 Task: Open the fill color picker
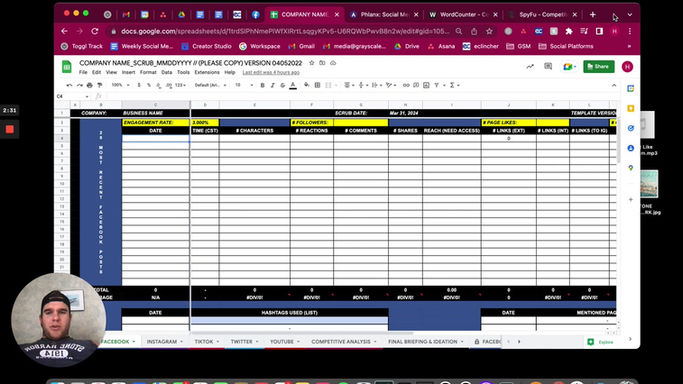(x=307, y=85)
